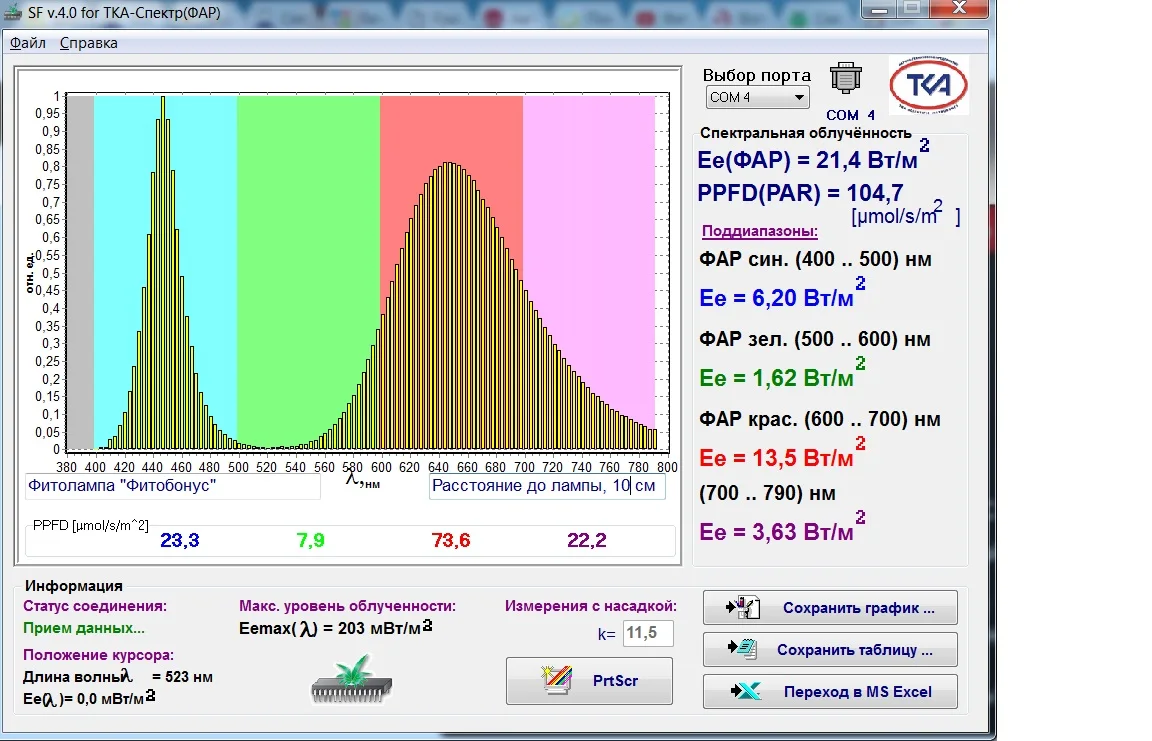Viewport: 1152px width, 741px height.
Task: Click the Расстояние до лампы text field
Action: (x=547, y=486)
